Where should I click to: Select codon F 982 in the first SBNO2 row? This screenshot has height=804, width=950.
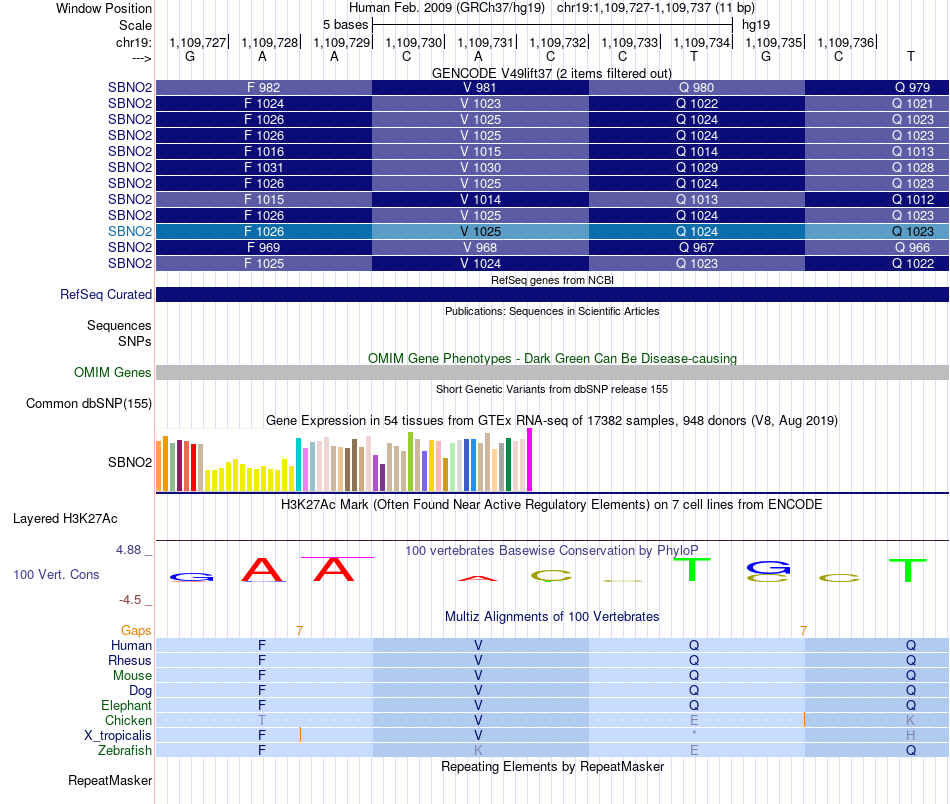pyautogui.click(x=264, y=87)
